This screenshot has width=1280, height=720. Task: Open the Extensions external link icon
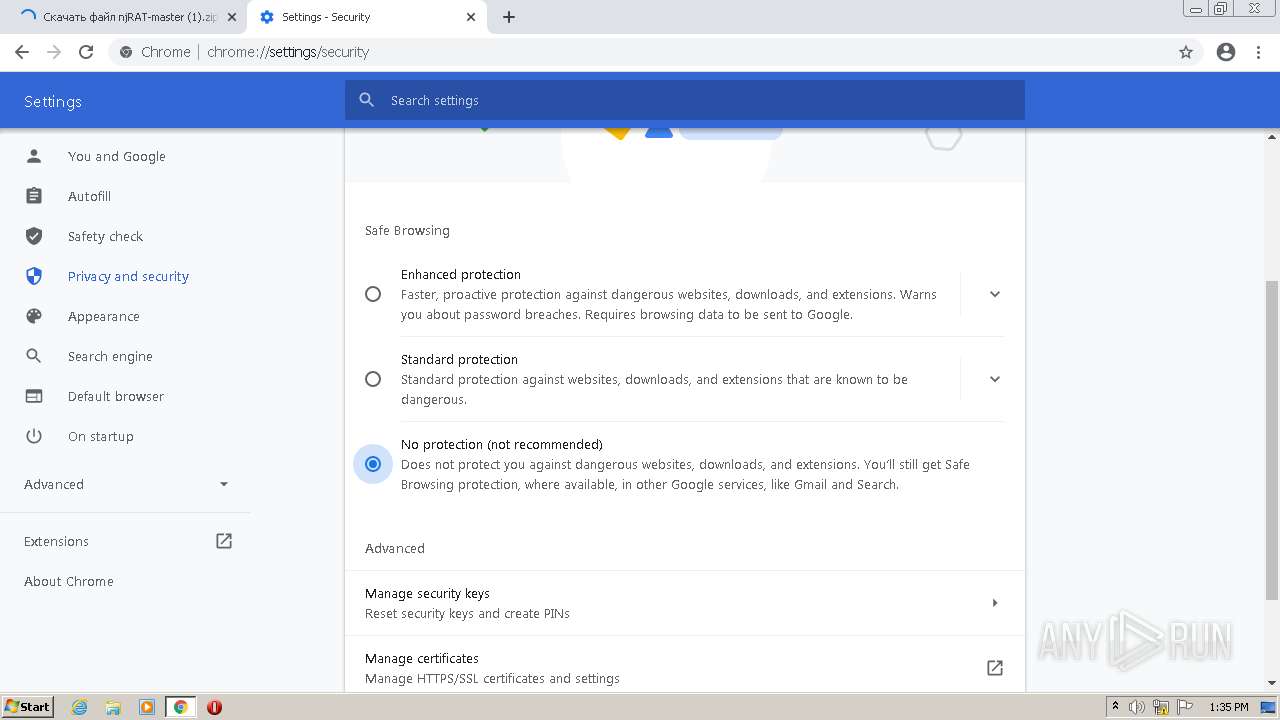[224, 541]
